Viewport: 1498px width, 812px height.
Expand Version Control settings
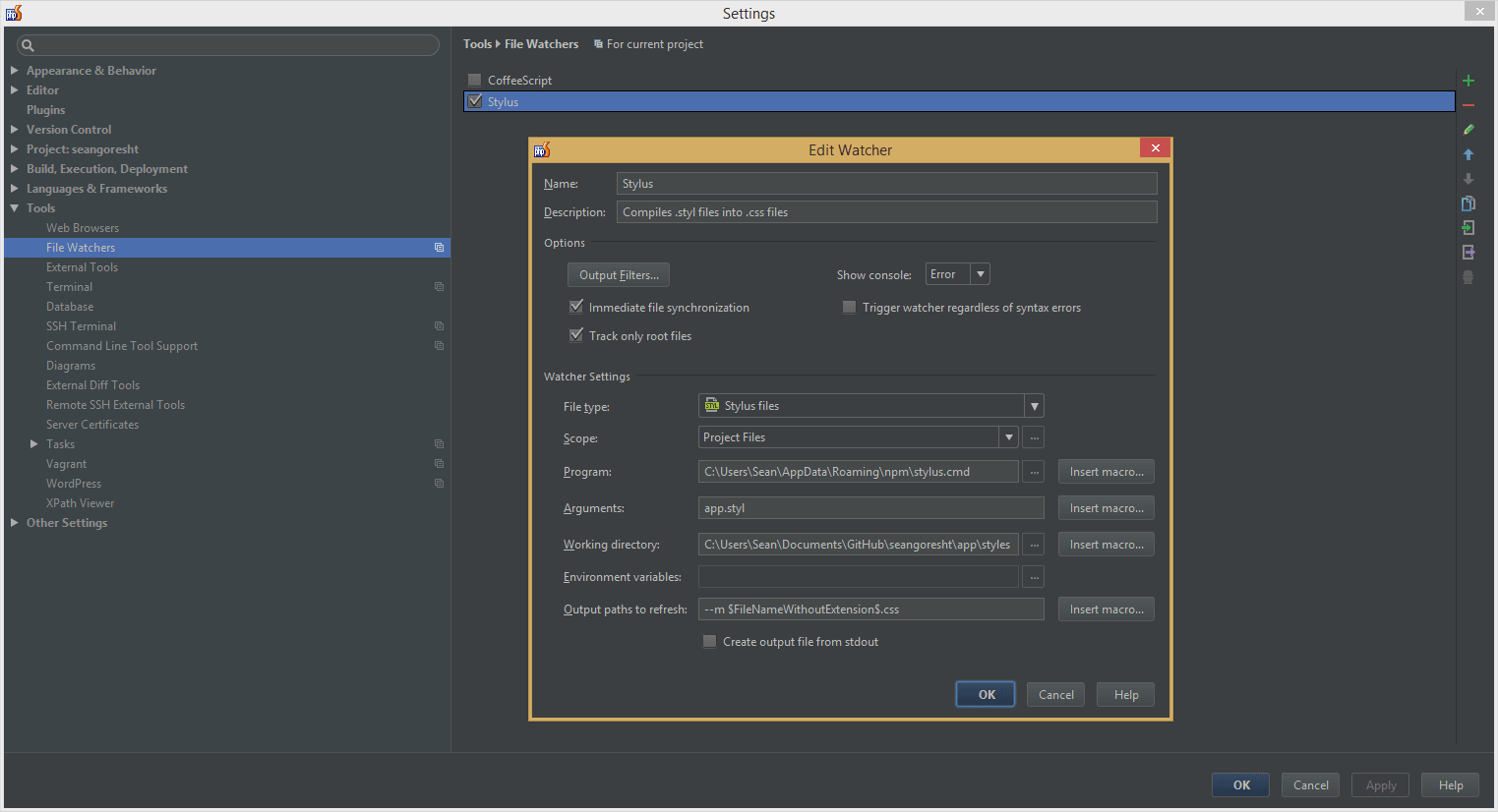pyautogui.click(x=14, y=130)
